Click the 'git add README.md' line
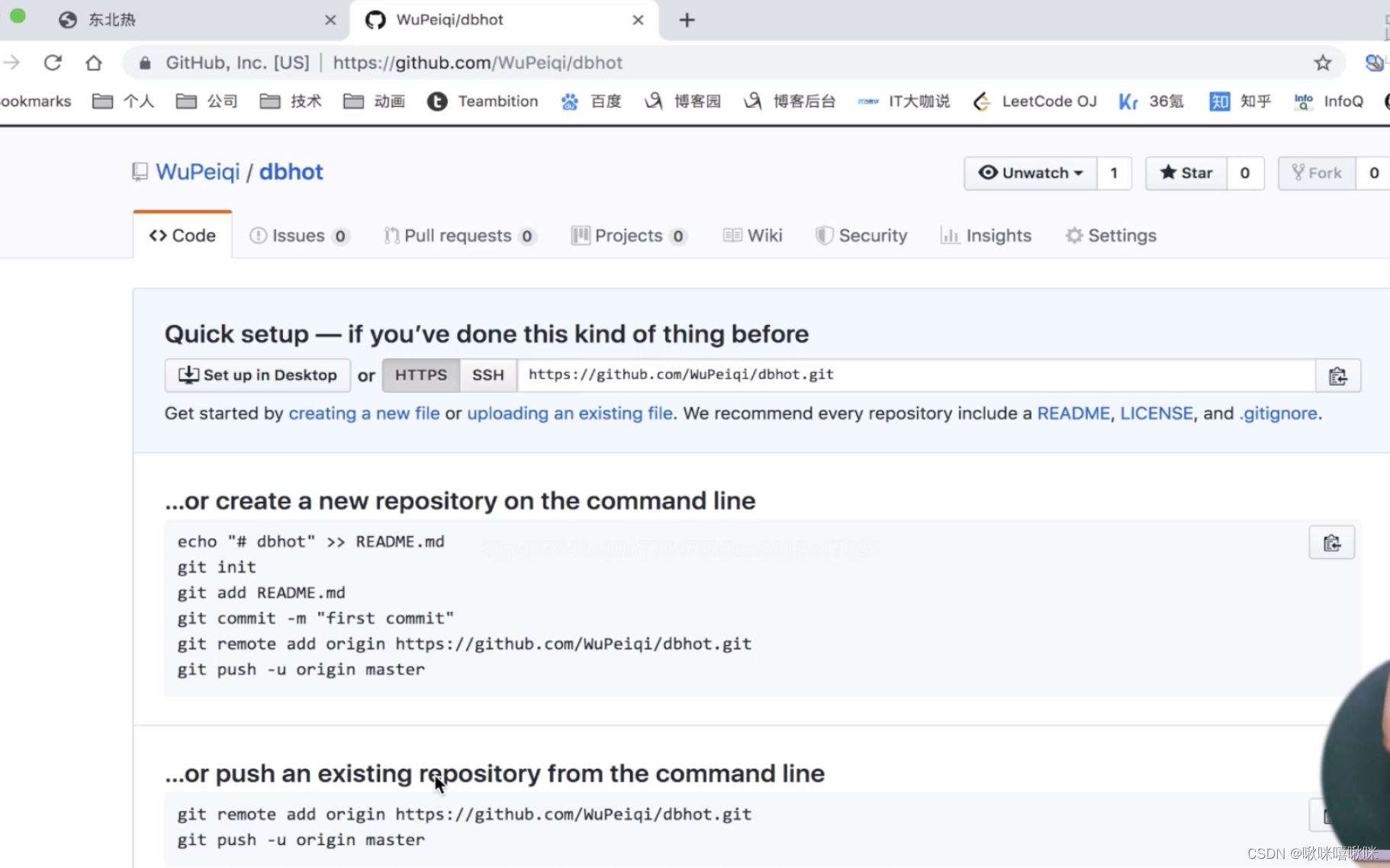The width and height of the screenshot is (1390, 868). 262,593
